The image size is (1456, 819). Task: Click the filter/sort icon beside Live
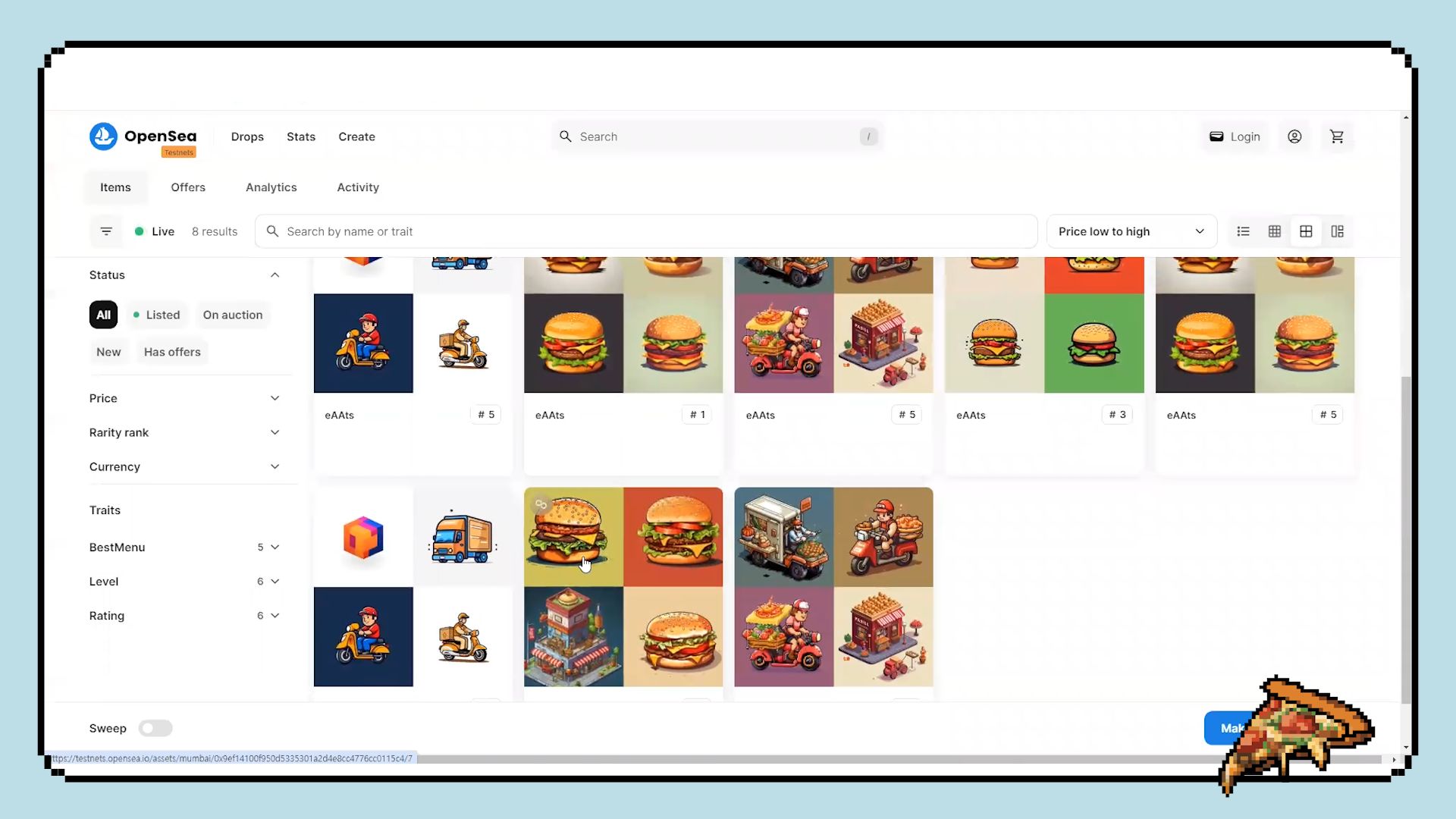tap(106, 231)
